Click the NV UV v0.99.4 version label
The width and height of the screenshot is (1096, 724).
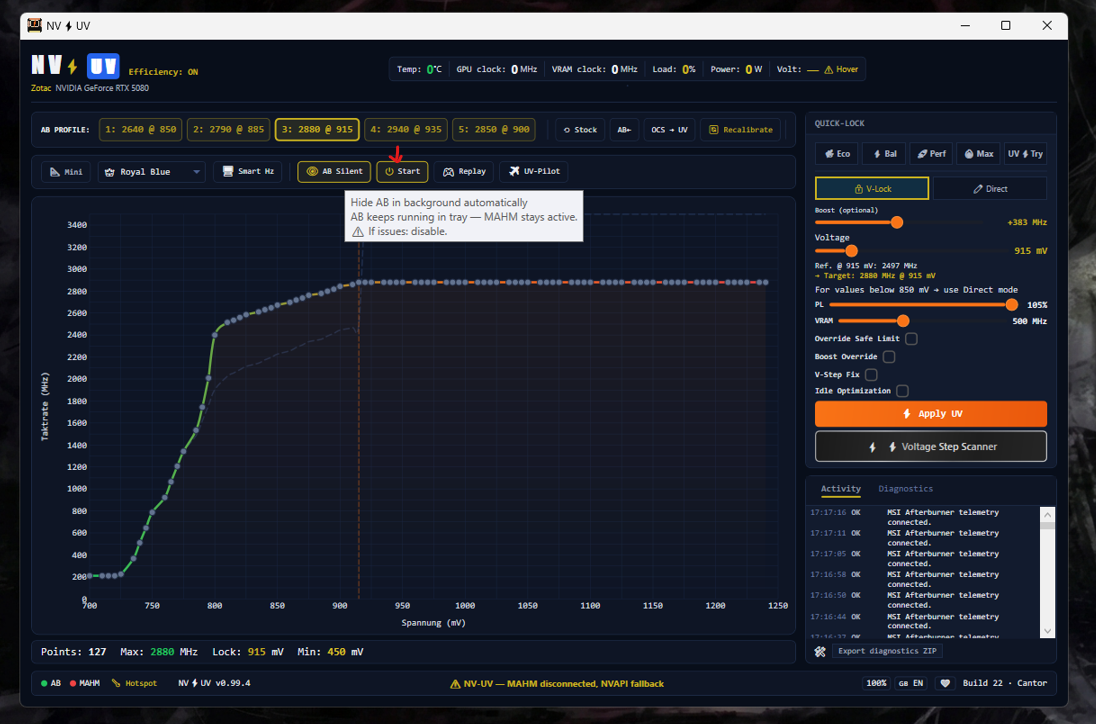(x=214, y=683)
